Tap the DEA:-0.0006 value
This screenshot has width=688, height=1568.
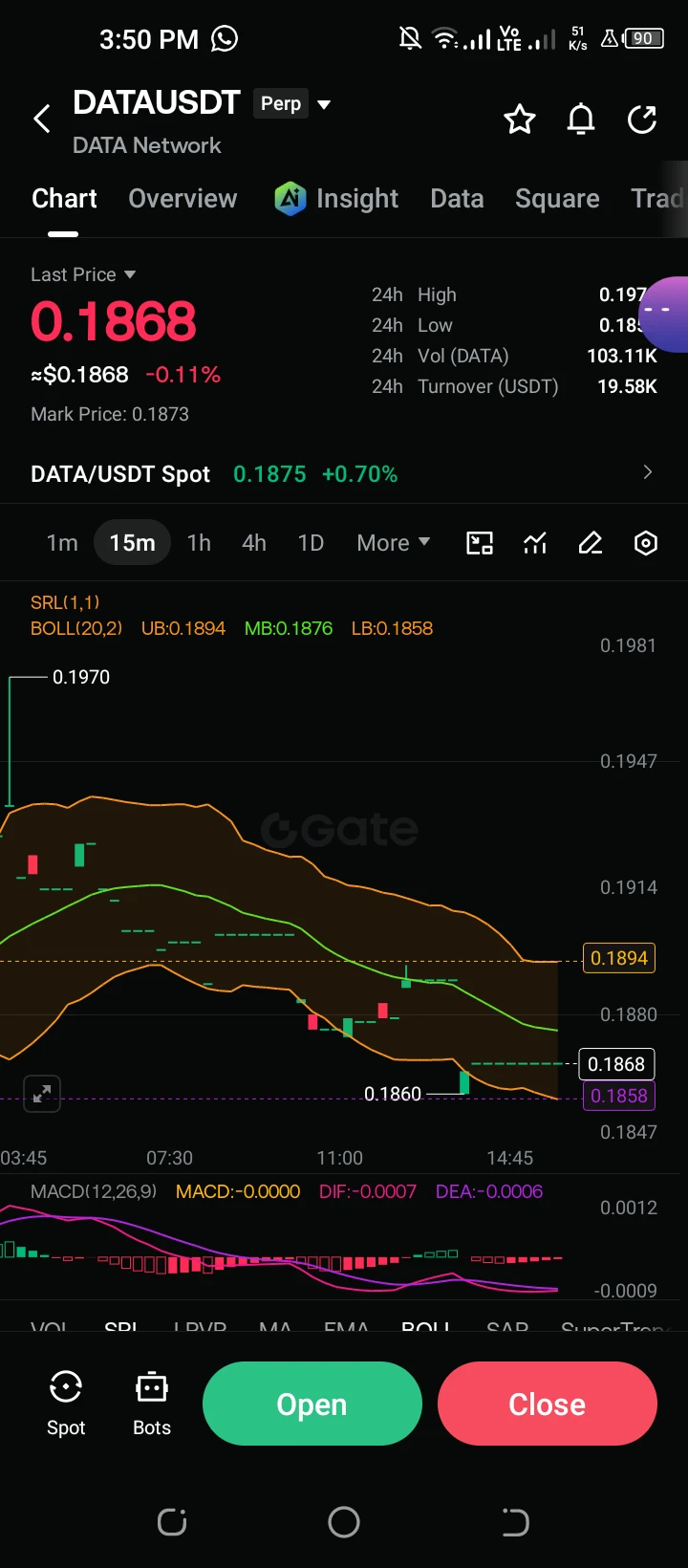point(489,1192)
